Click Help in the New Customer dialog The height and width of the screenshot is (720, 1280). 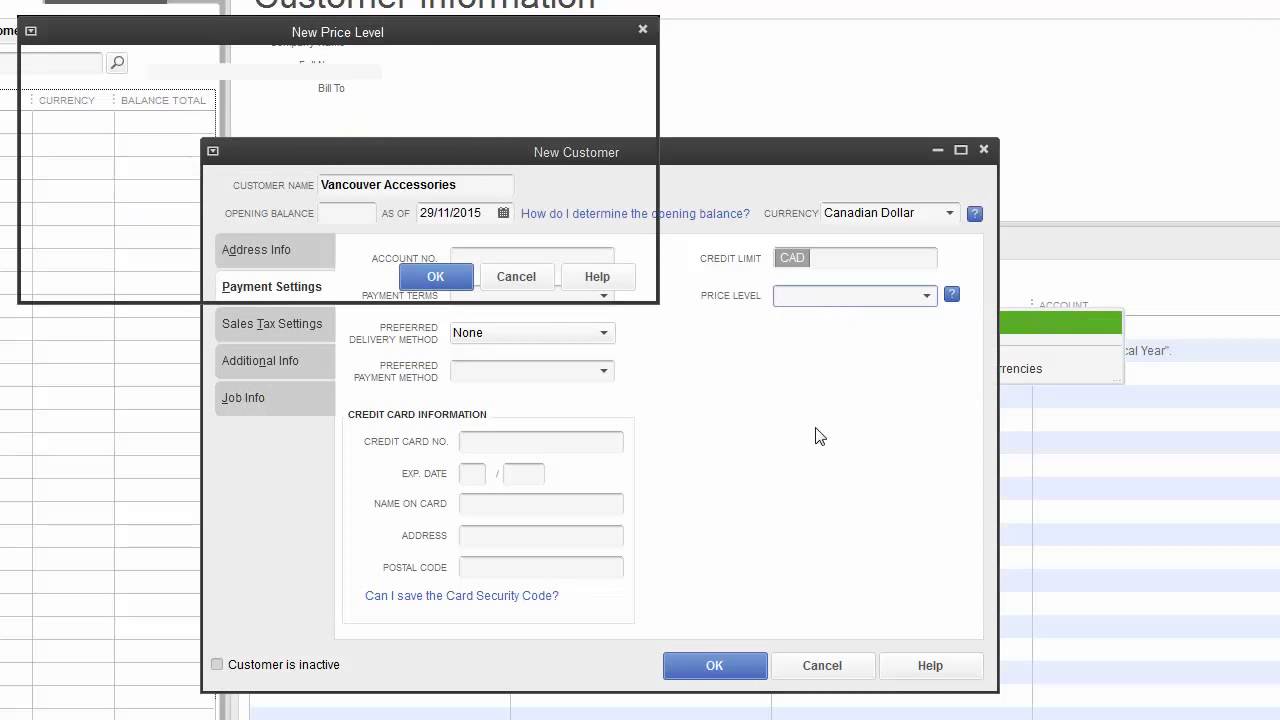930,666
